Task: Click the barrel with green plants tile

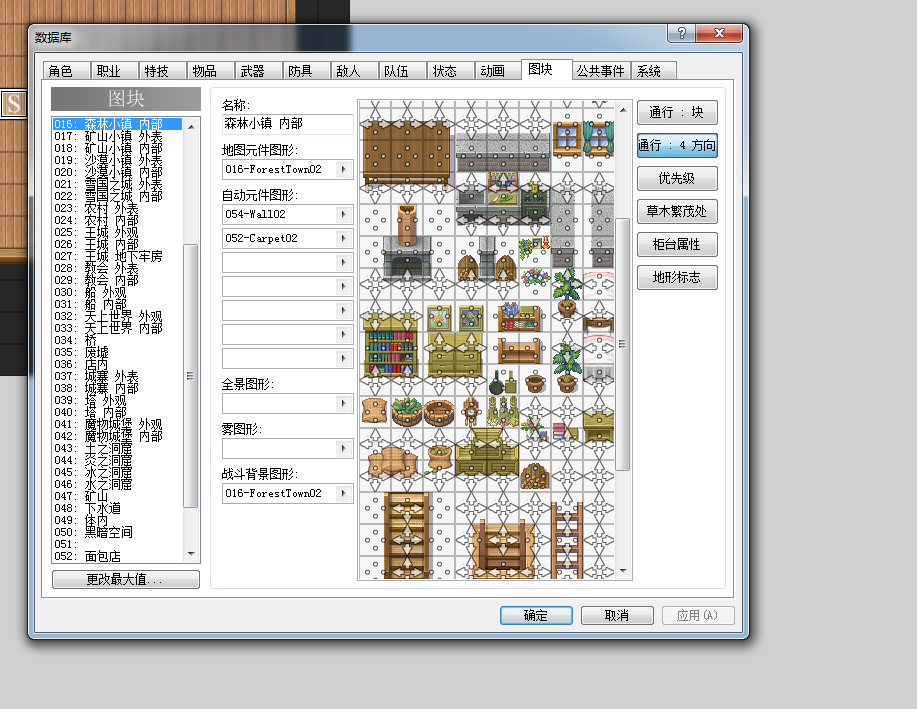Action: tap(407, 411)
